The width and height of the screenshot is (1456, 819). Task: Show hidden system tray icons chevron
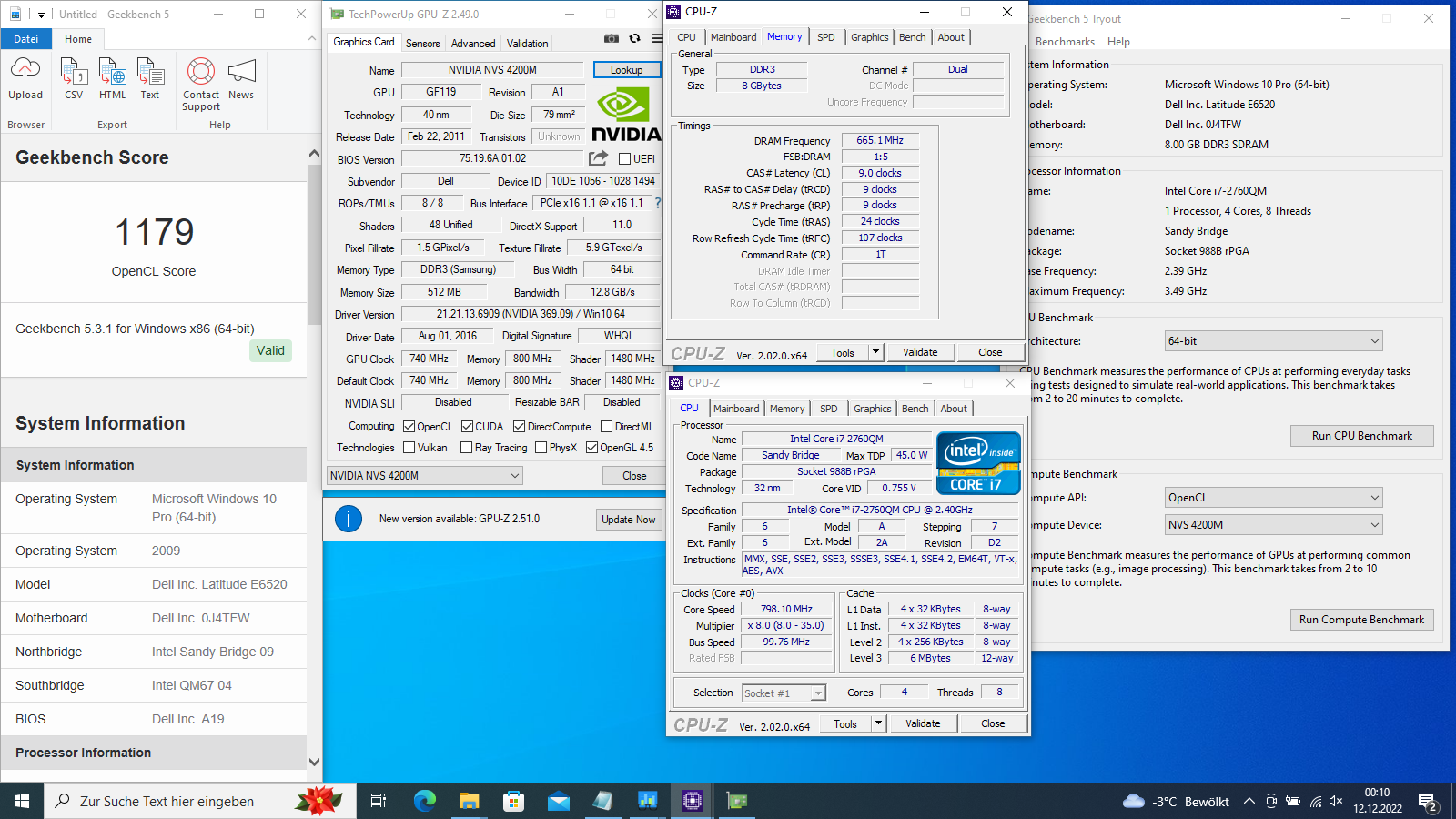click(1249, 802)
